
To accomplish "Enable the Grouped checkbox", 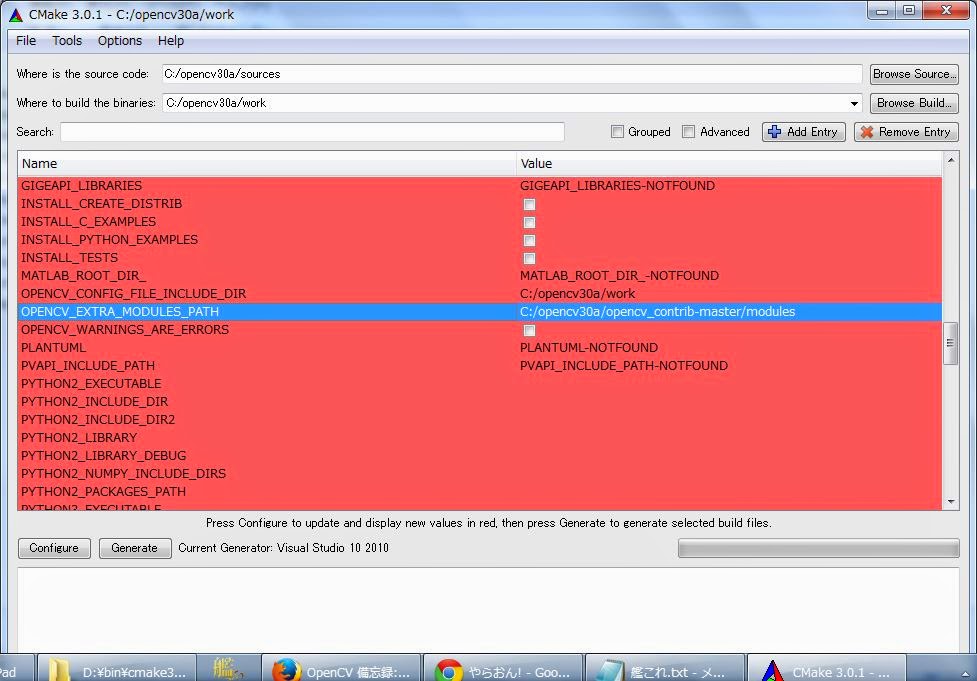I will (x=617, y=131).
